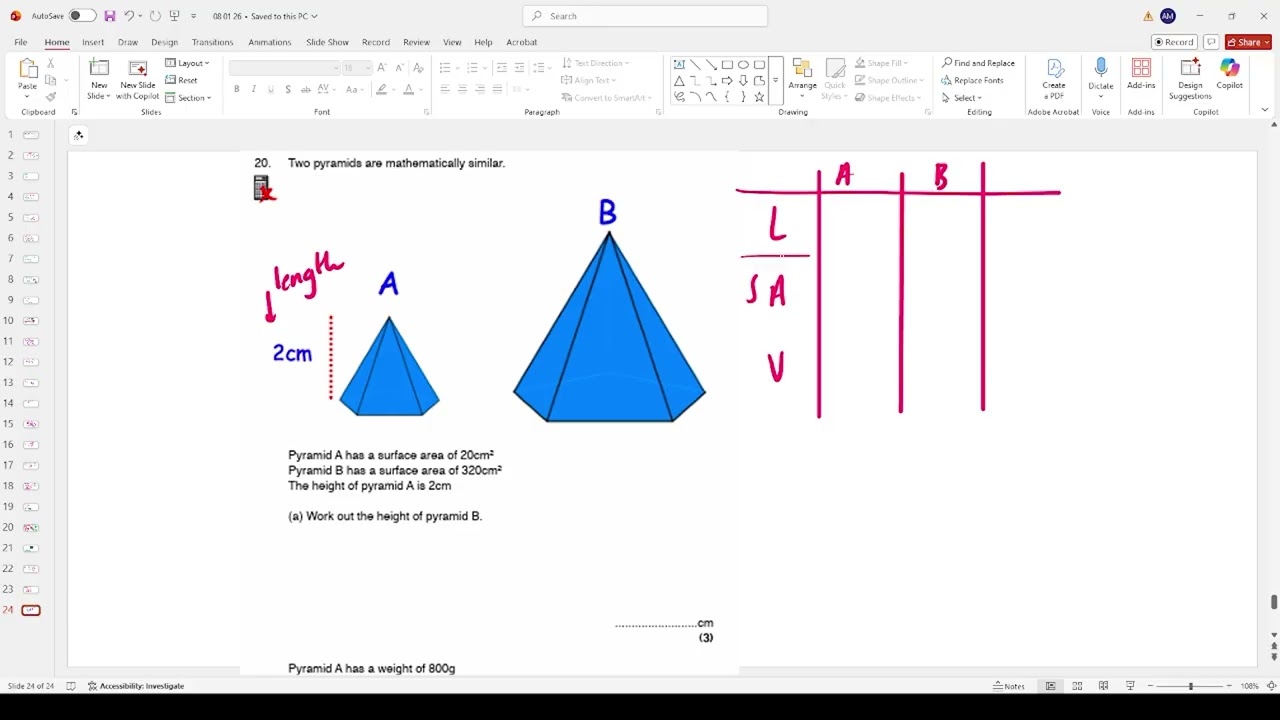Select slide 24 thumbnail
This screenshot has width=1280, height=720.
pos(31,610)
